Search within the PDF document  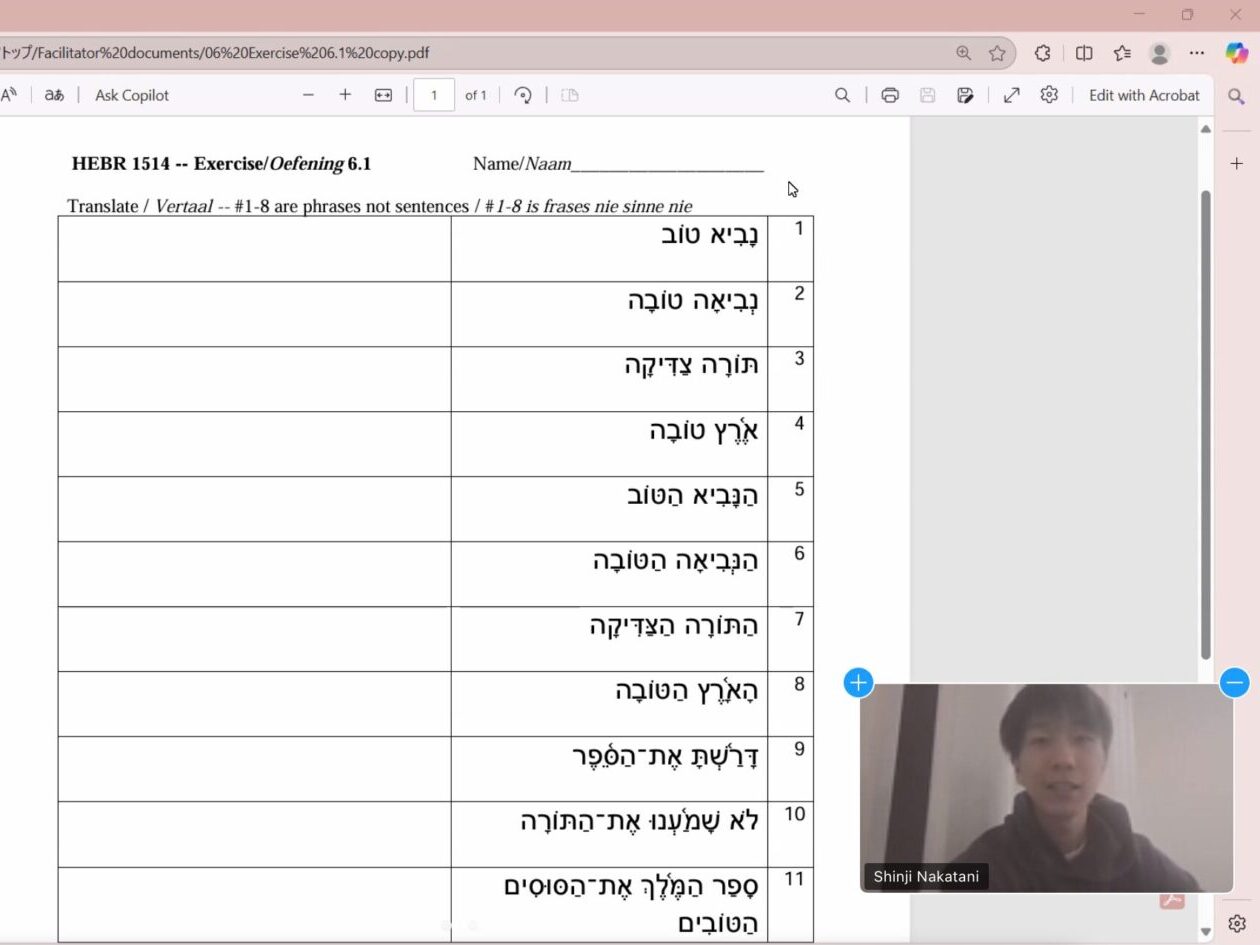(842, 95)
